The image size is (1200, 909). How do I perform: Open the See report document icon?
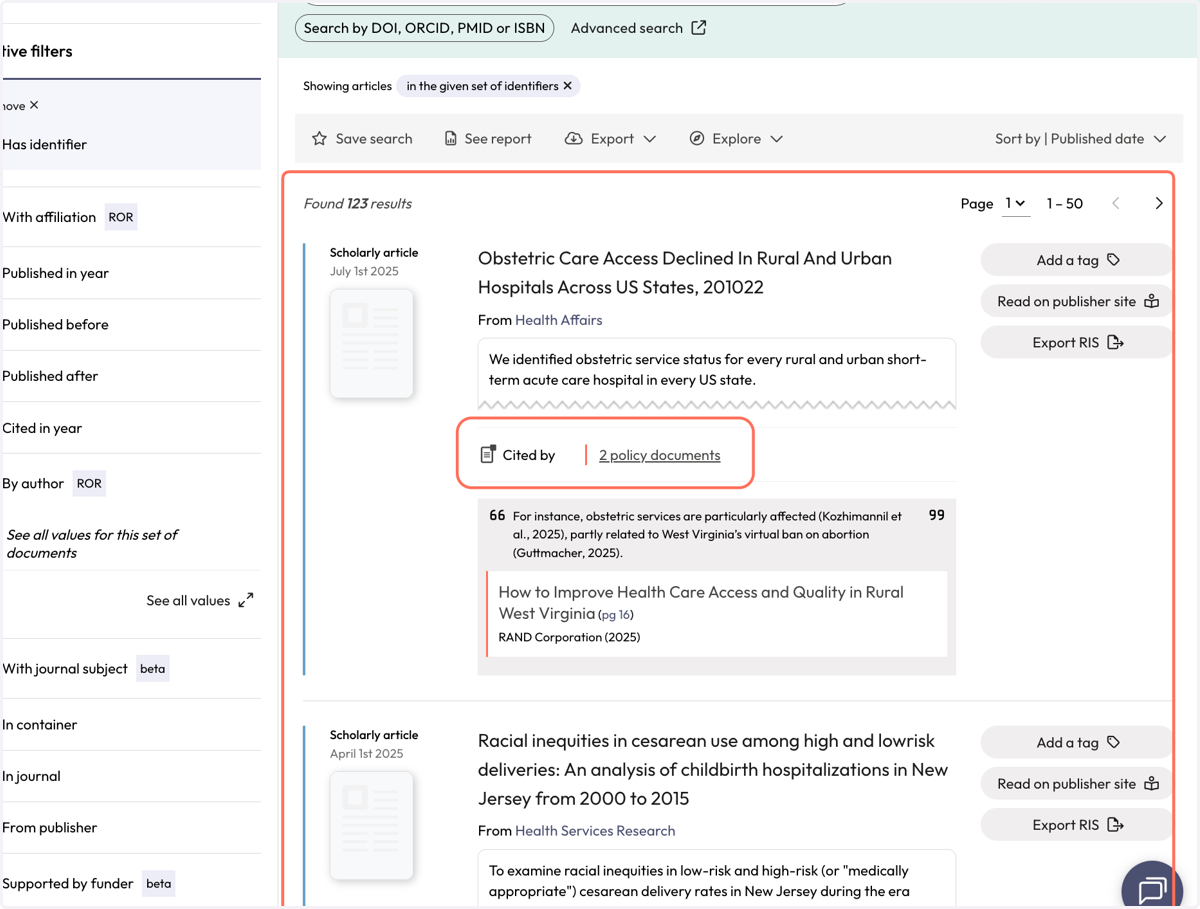(x=451, y=139)
